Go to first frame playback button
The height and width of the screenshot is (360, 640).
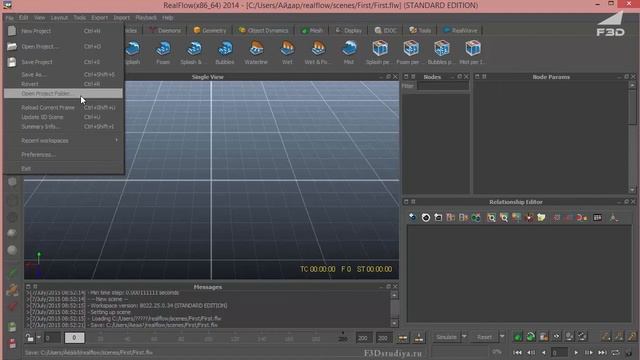pos(517,352)
